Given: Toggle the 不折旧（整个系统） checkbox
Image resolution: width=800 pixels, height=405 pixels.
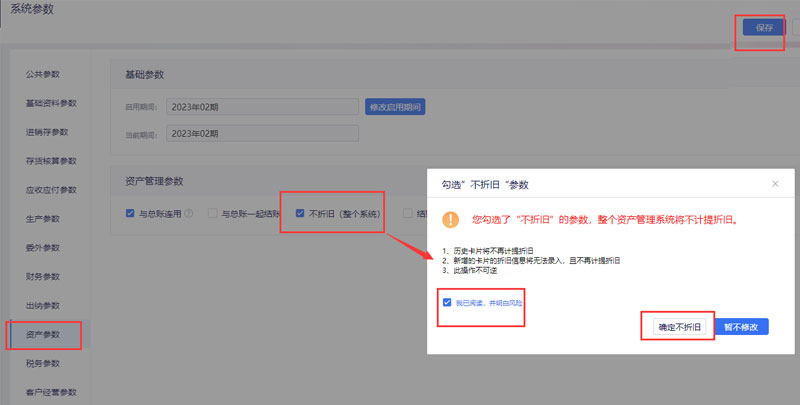Looking at the screenshot, I should [300, 213].
